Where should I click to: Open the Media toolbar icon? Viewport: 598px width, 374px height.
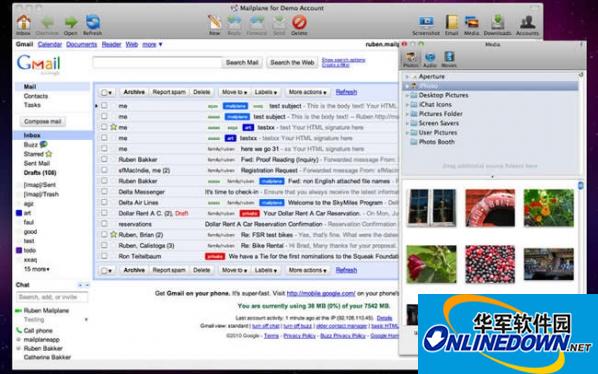[x=471, y=22]
